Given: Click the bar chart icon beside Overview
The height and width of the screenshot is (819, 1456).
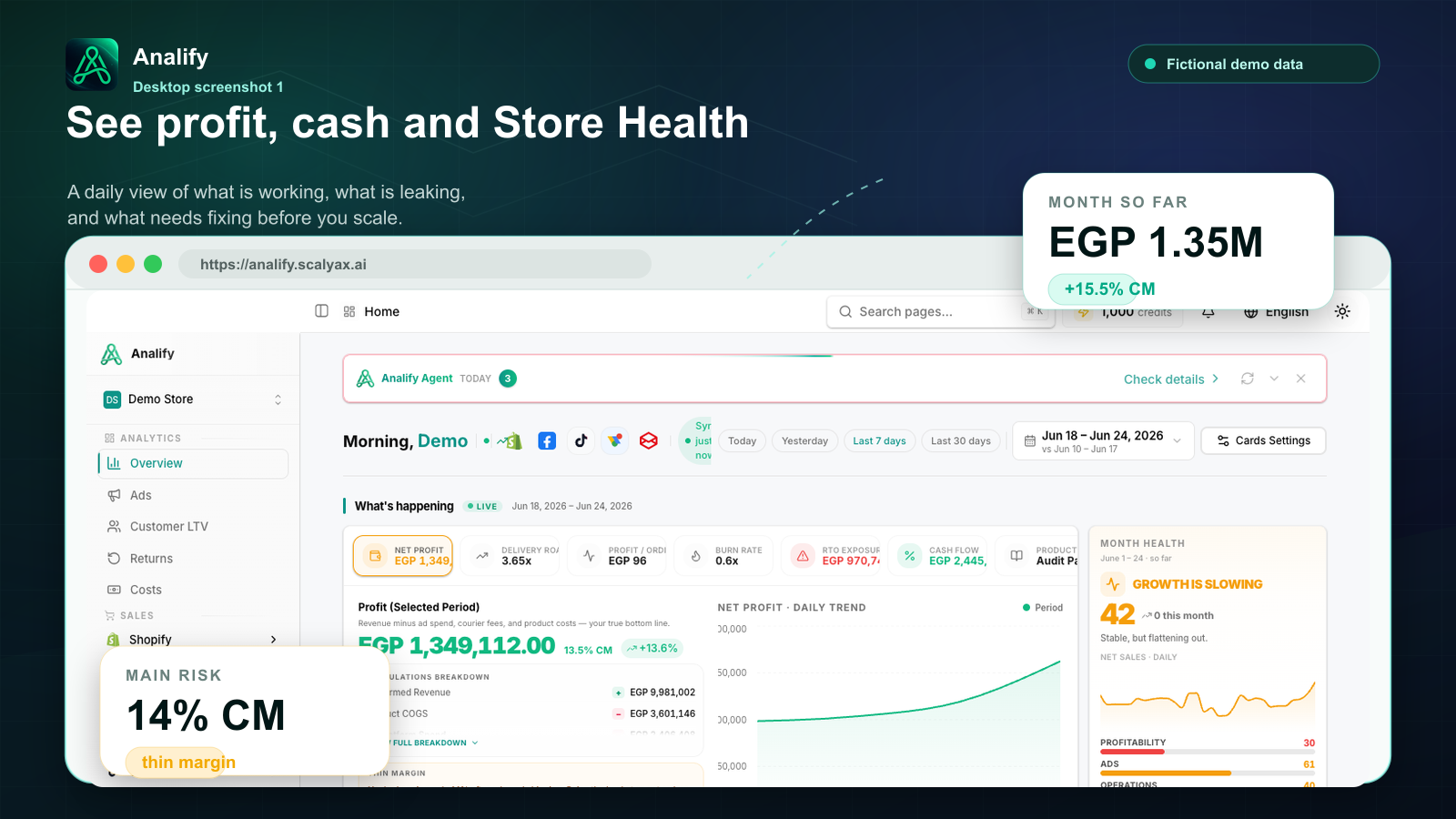Looking at the screenshot, I should (x=114, y=463).
